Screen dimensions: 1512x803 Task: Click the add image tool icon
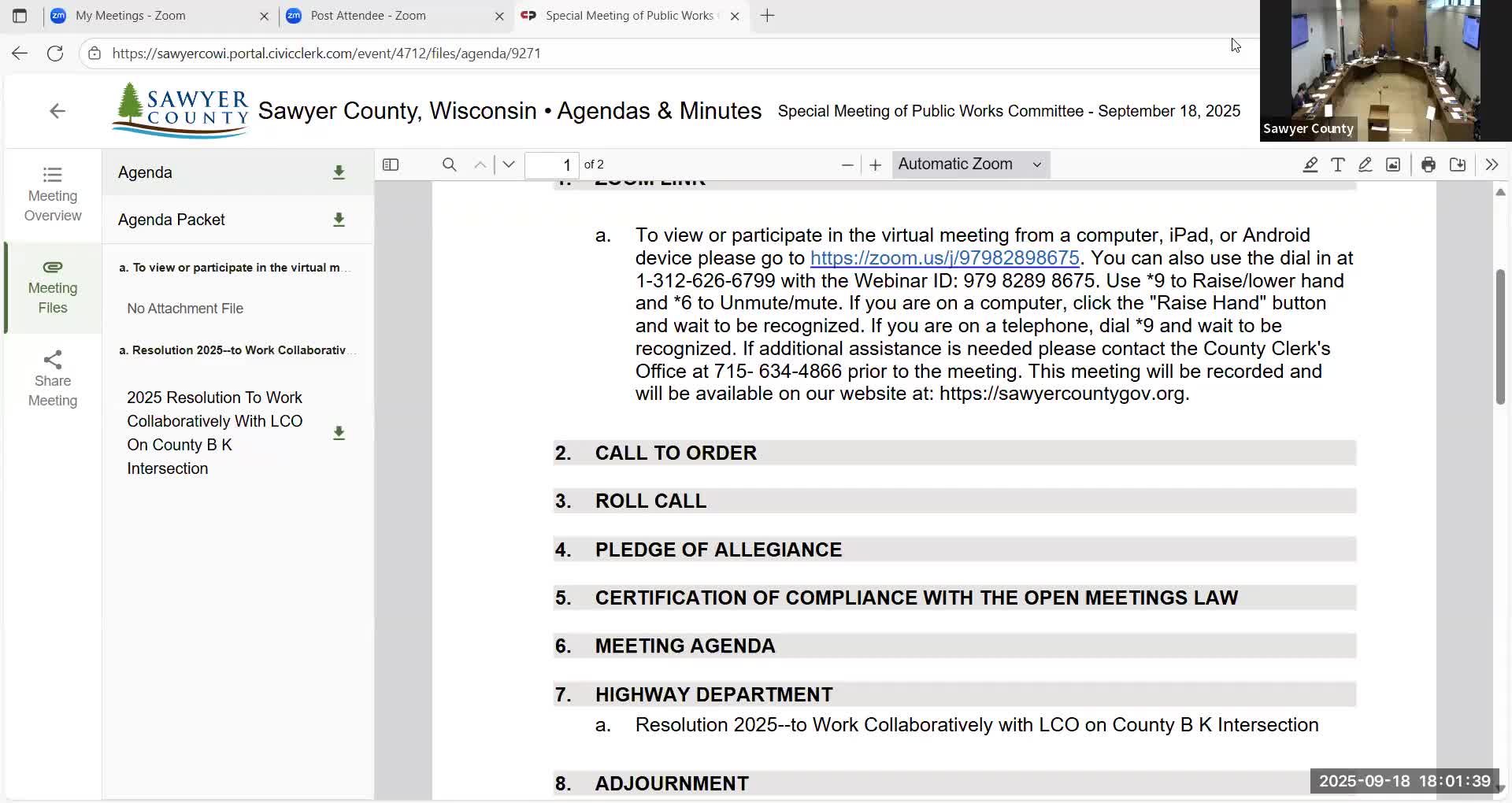coord(1393,165)
